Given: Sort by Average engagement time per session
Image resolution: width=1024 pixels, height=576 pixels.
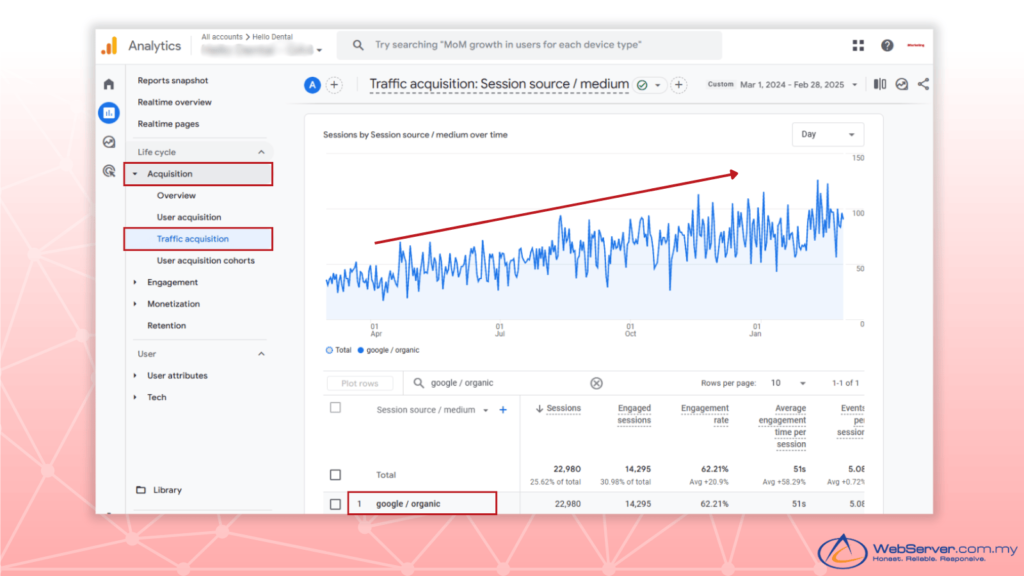Looking at the screenshot, I should click(x=782, y=426).
